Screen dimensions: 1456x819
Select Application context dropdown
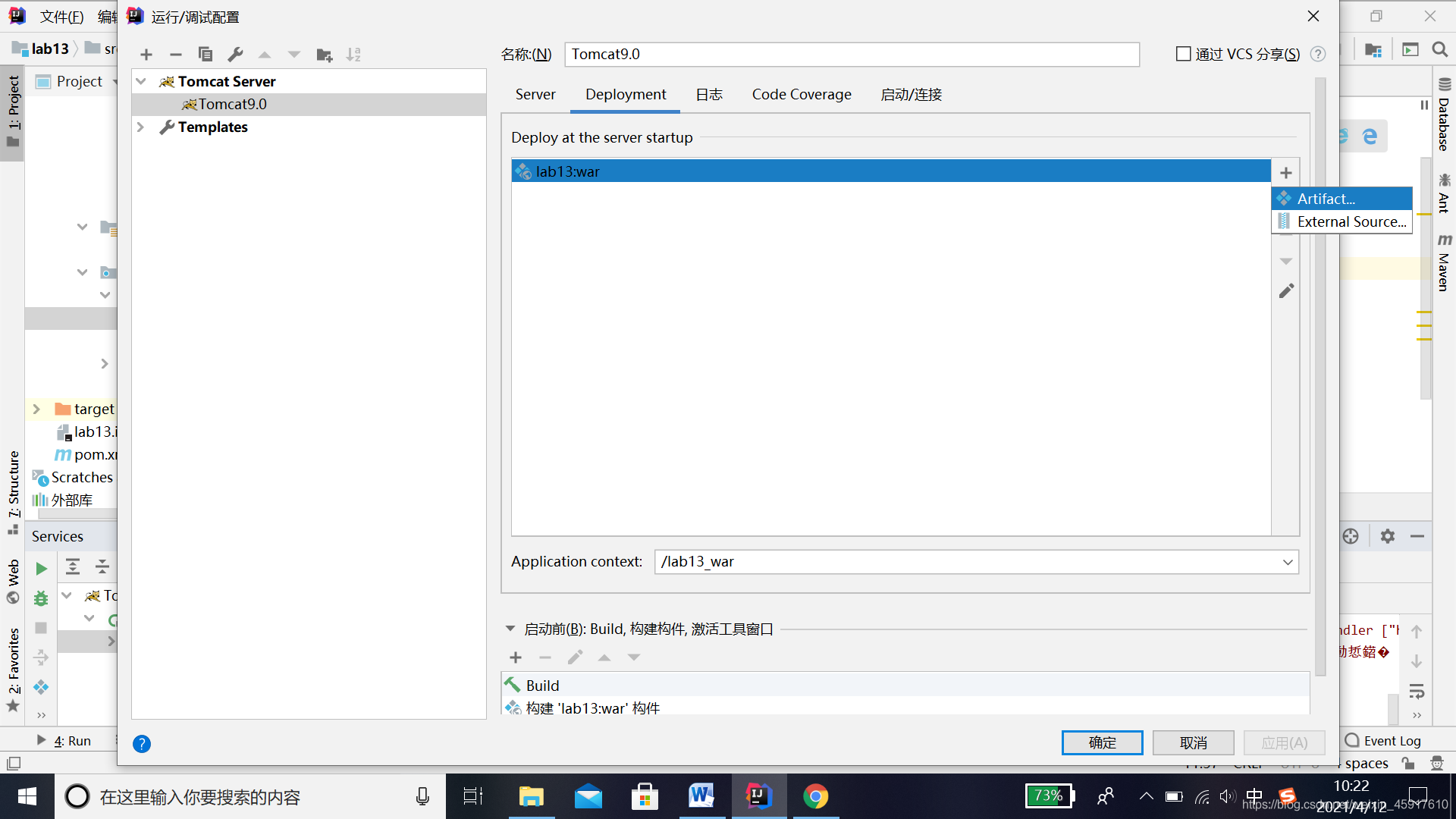pos(1288,562)
